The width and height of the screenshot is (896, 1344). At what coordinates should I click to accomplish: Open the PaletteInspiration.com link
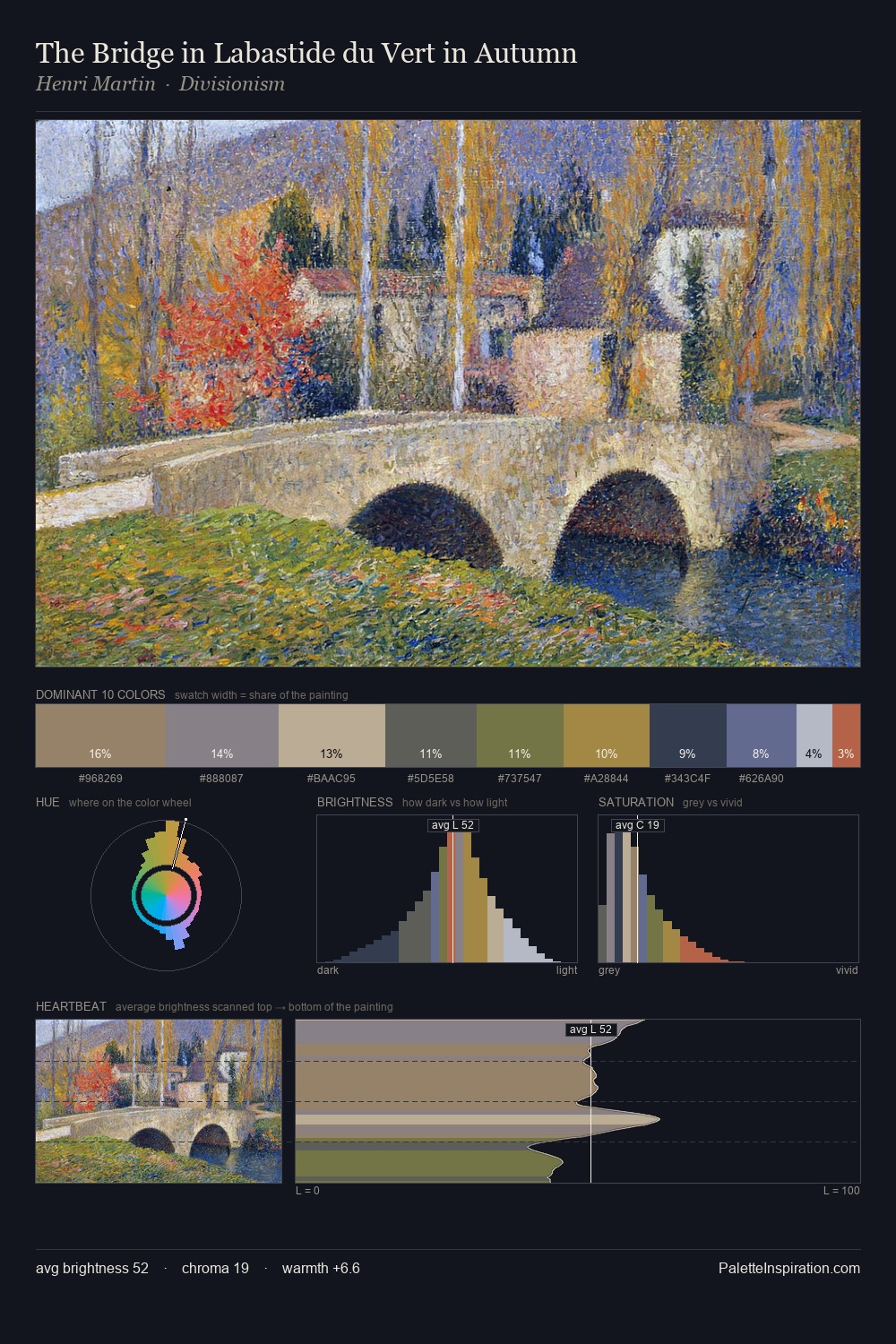point(789,1268)
